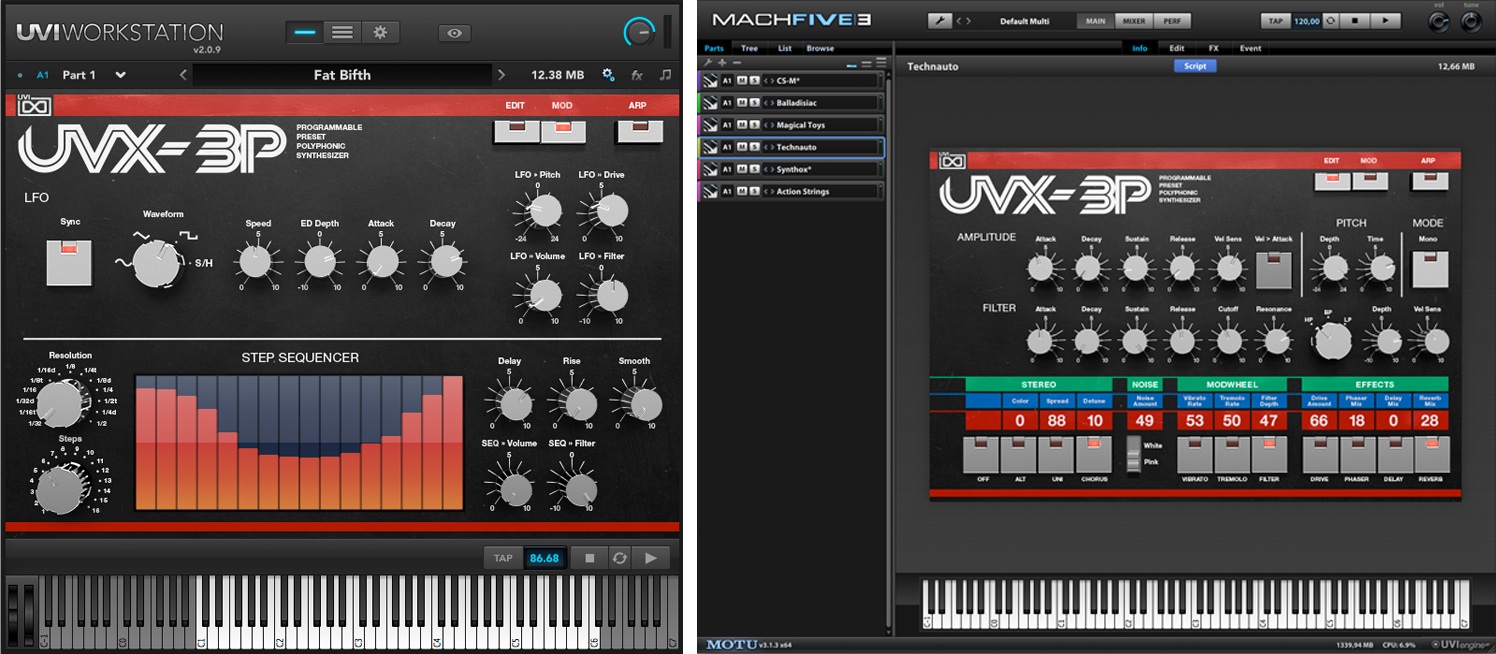Image resolution: width=1496 pixels, height=654 pixels.
Task: Open the Browse tab in MachFive
Action: [820, 48]
